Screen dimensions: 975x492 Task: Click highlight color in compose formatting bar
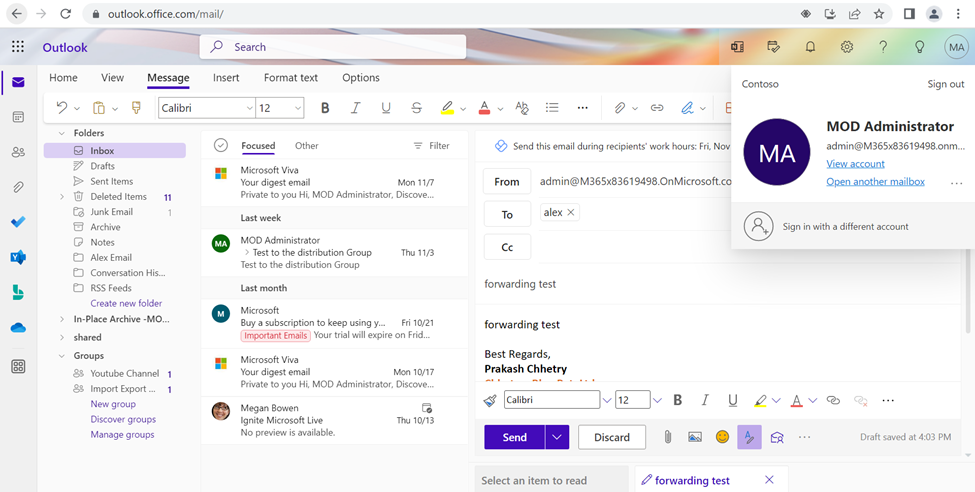point(760,400)
